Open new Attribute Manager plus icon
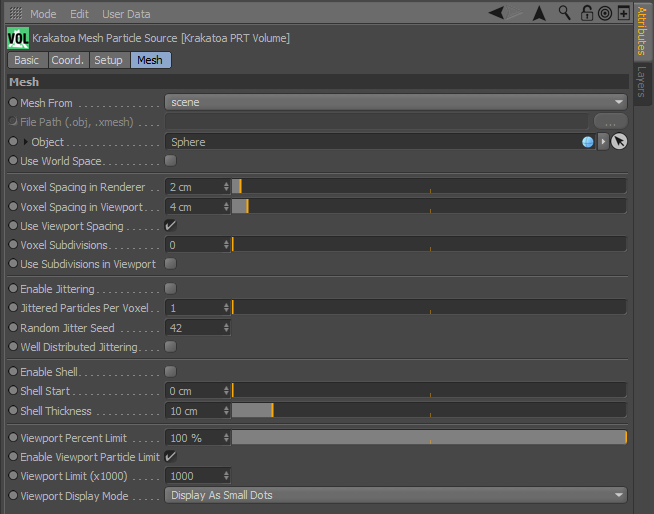The height and width of the screenshot is (514, 654). 624,13
